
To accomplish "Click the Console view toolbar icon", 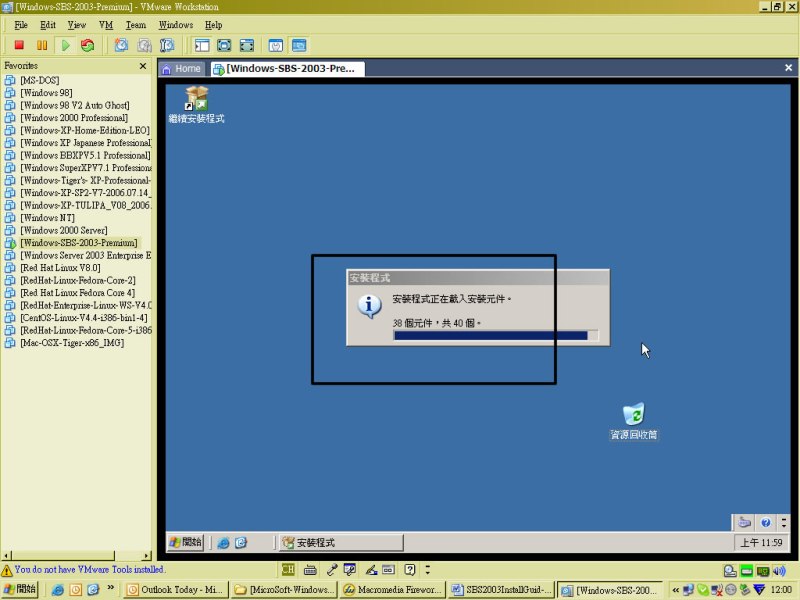I will tap(299, 45).
